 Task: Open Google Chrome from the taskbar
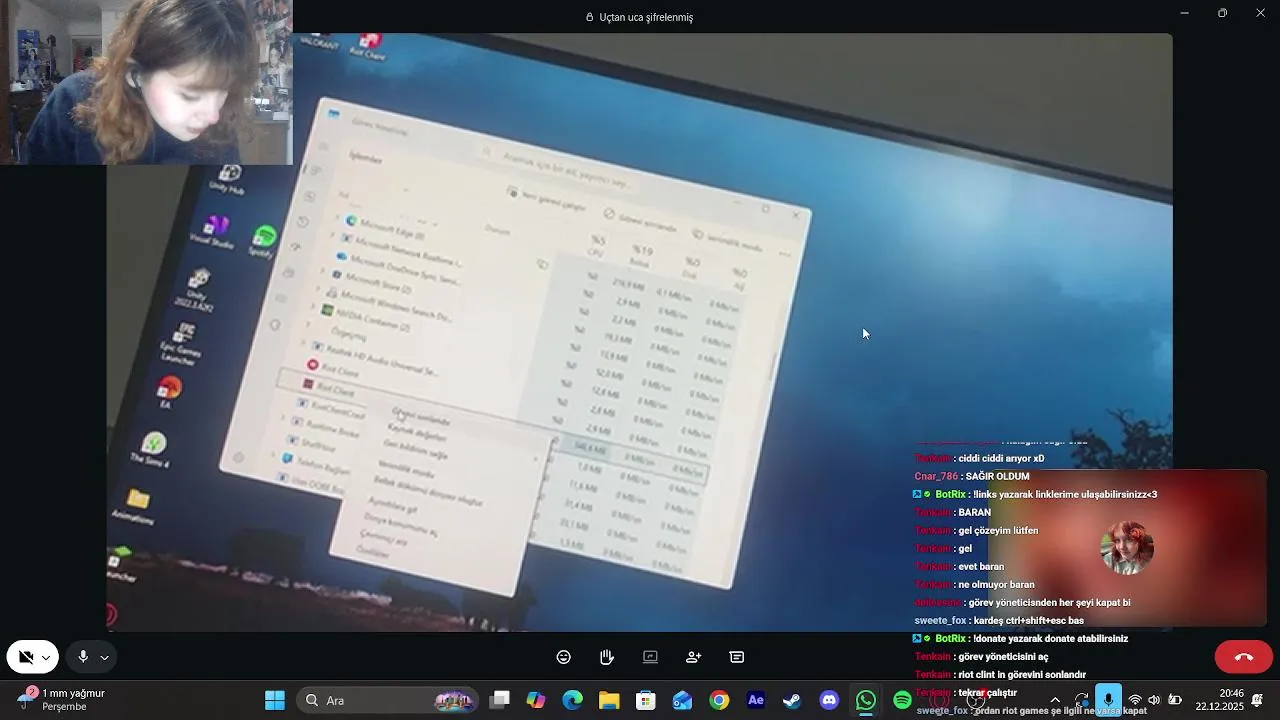pos(719,700)
